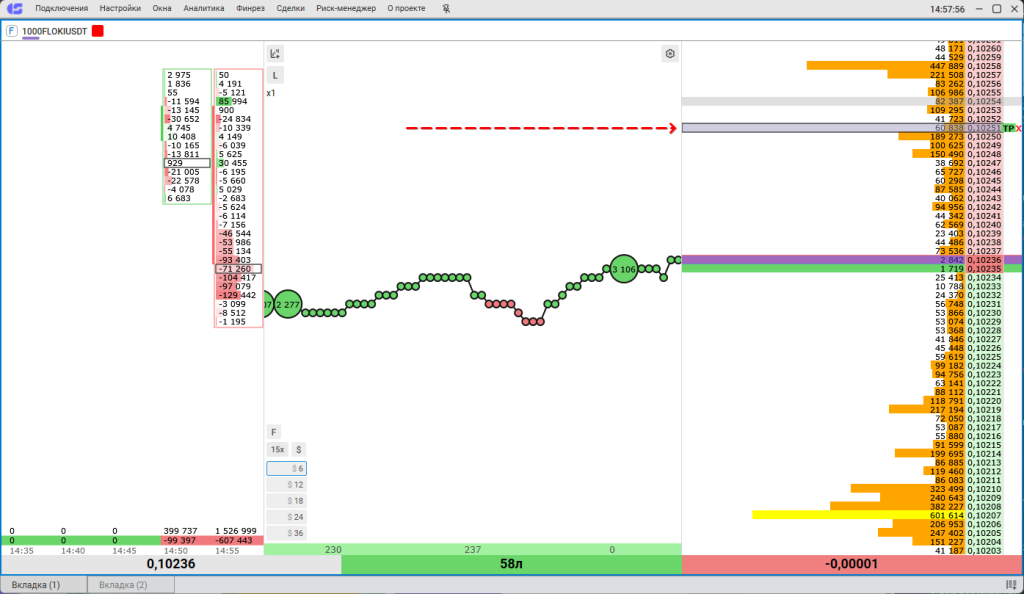
Task: Open the Аналитика menu
Action: point(204,8)
